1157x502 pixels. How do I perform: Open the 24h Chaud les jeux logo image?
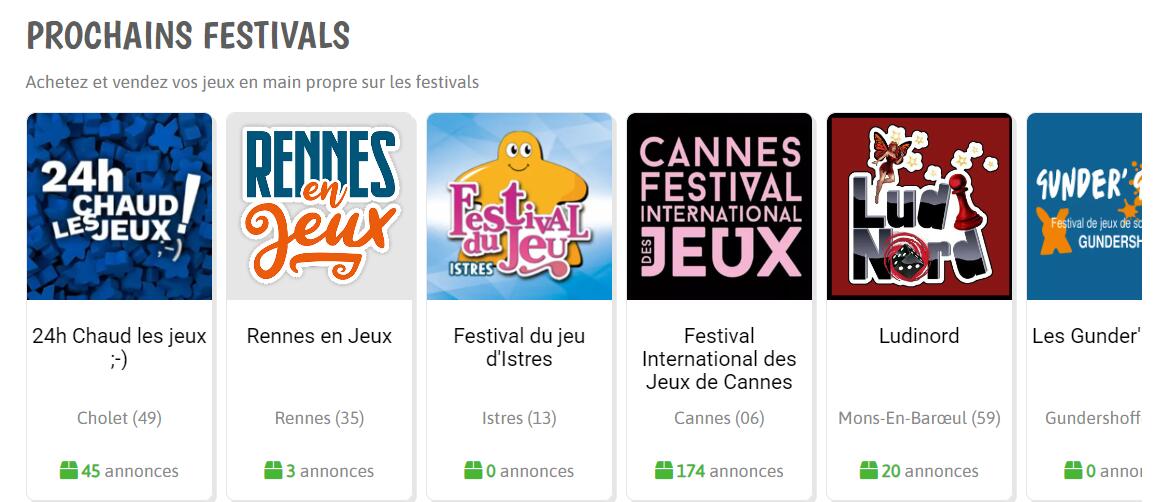tap(120, 207)
